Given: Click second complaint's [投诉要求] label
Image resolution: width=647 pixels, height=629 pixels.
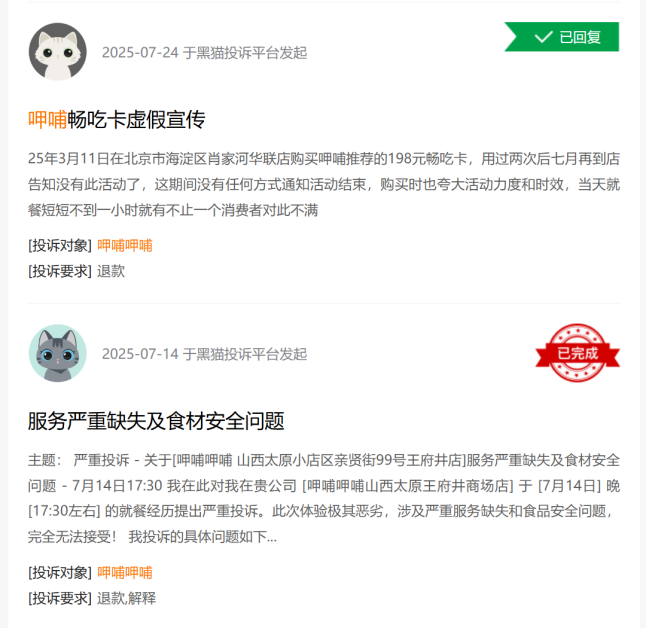Looking at the screenshot, I should pos(60,598).
